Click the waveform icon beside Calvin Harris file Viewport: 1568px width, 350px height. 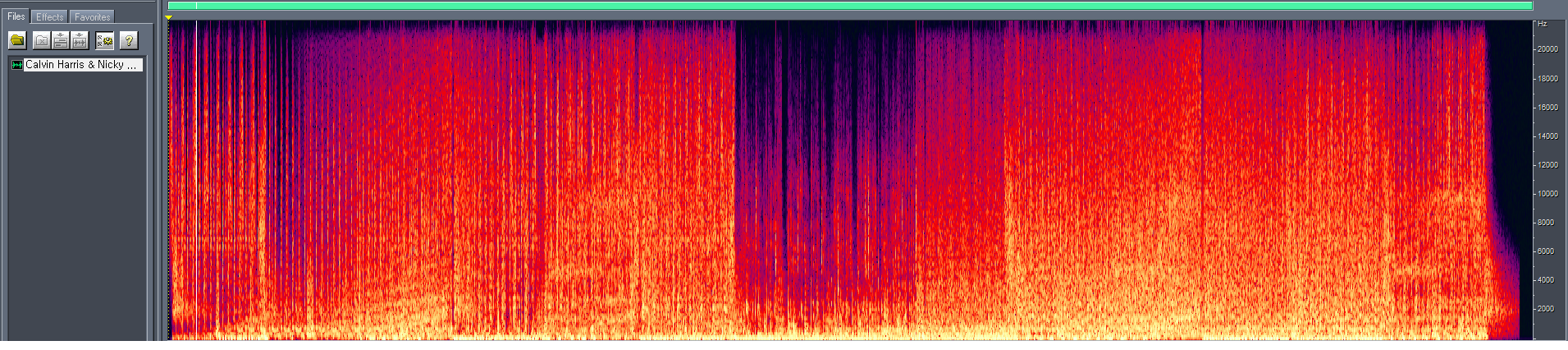17,64
